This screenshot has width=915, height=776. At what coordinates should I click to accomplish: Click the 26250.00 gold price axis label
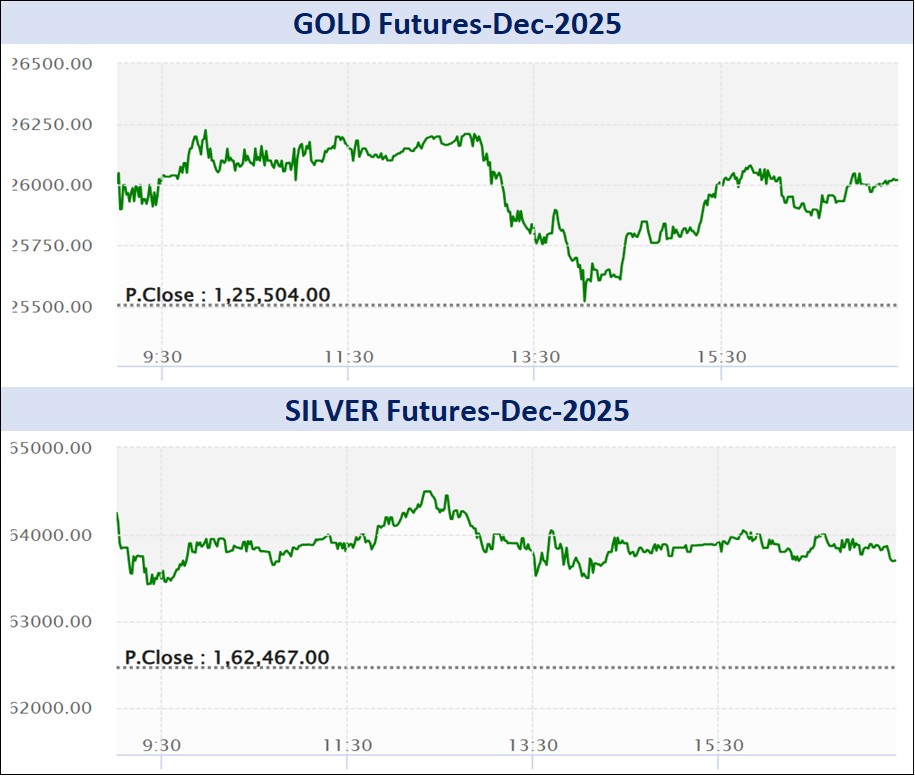click(52, 125)
